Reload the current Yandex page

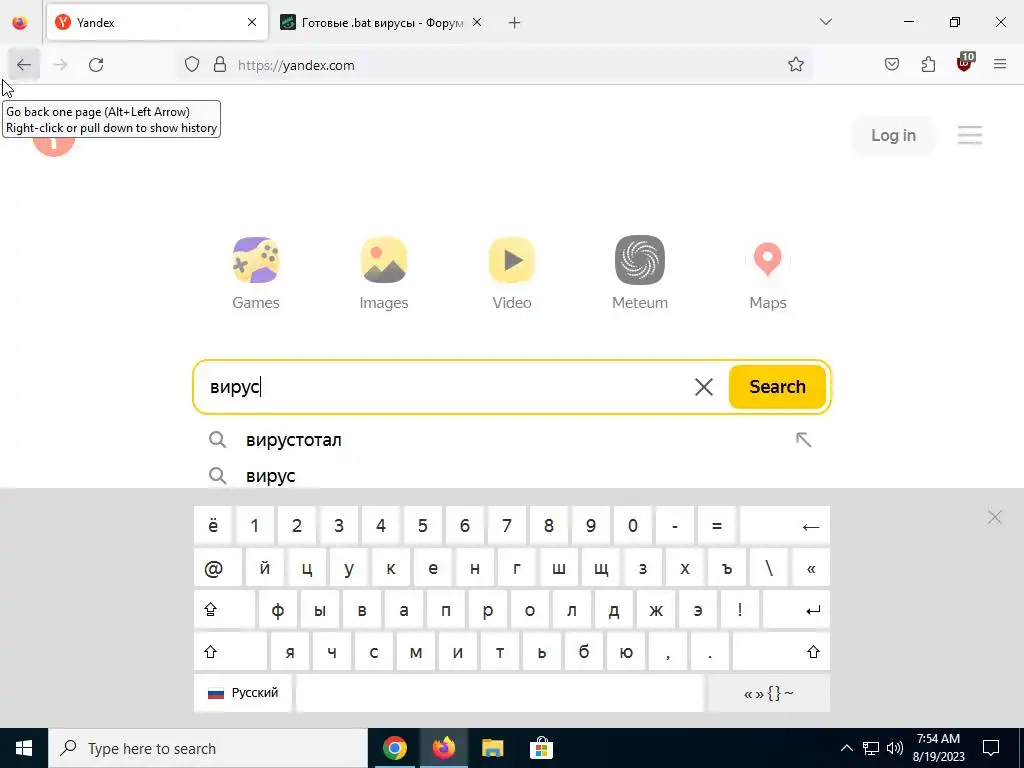[x=96, y=65]
